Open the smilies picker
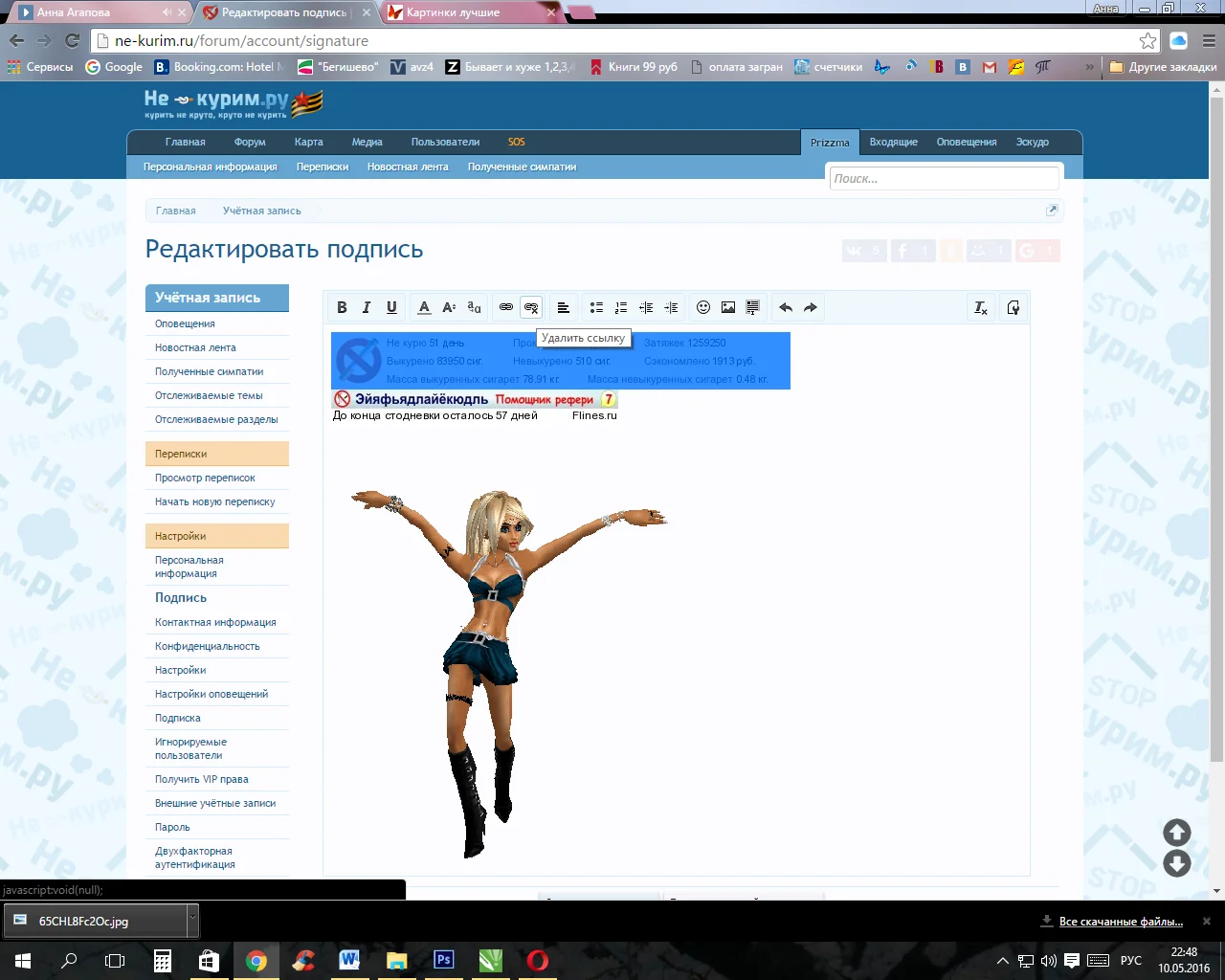Viewport: 1225px width, 980px height. pyautogui.click(x=703, y=307)
